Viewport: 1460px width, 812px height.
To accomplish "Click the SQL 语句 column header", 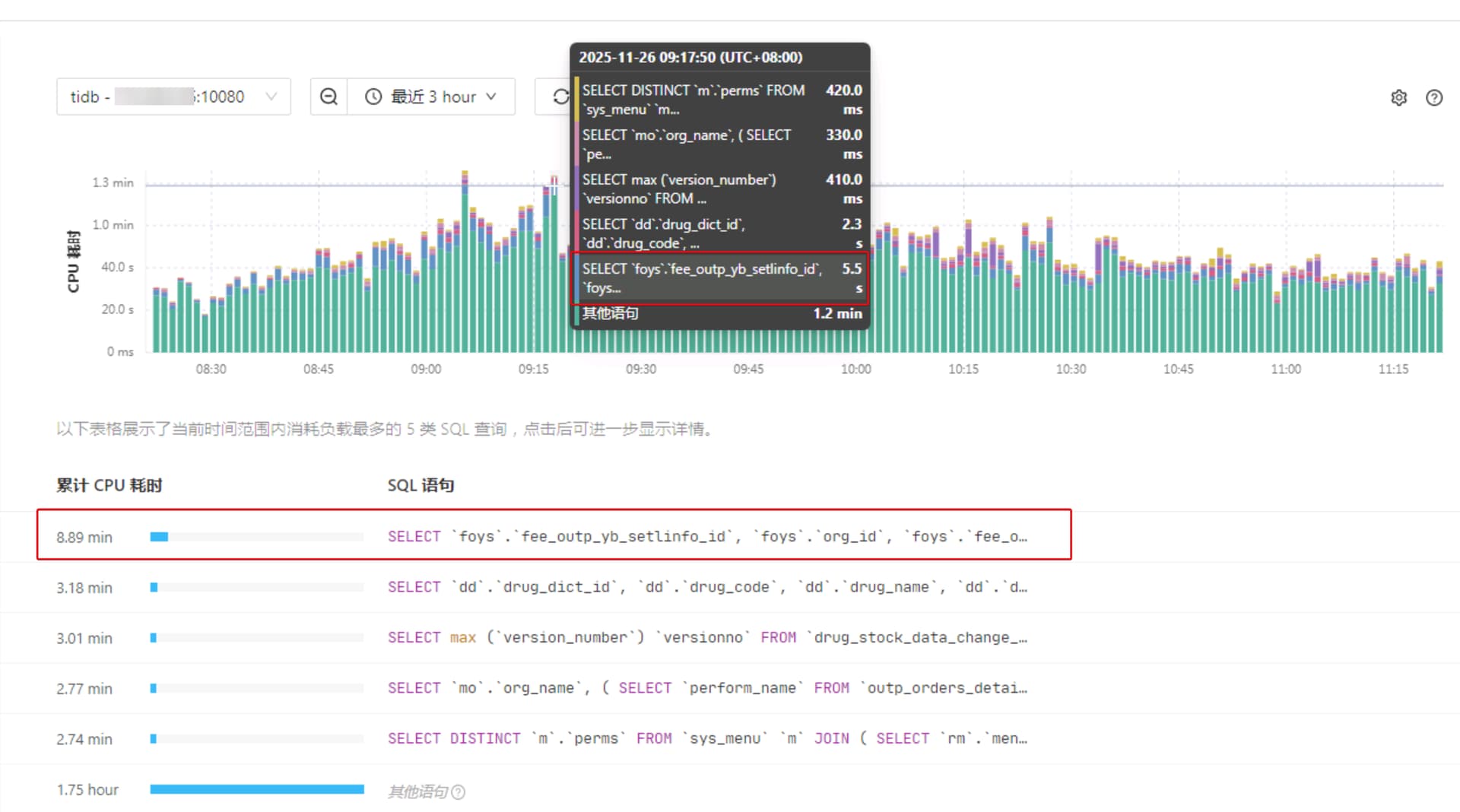I will (x=421, y=485).
